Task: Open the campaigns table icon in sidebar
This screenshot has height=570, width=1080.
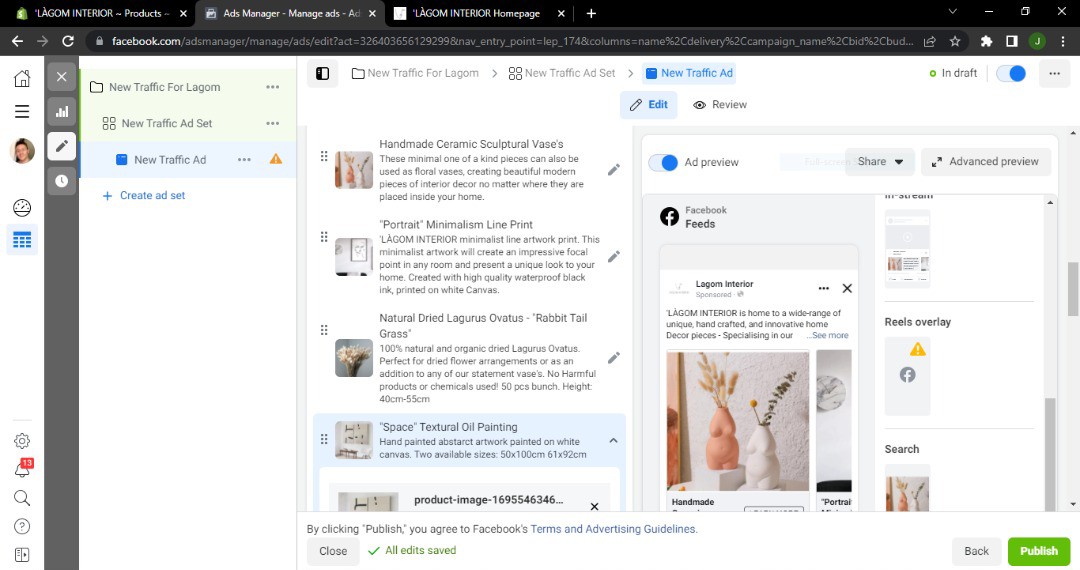Action: (x=22, y=240)
